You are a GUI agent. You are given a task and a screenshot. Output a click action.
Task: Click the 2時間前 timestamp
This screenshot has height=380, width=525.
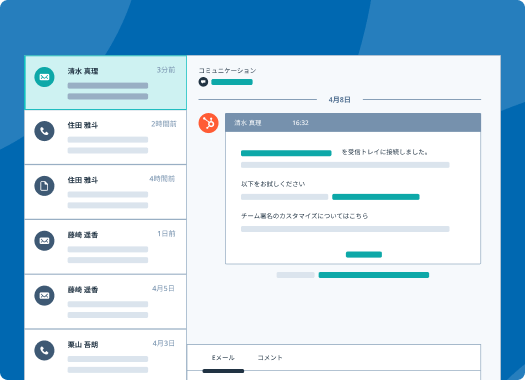click(x=164, y=124)
